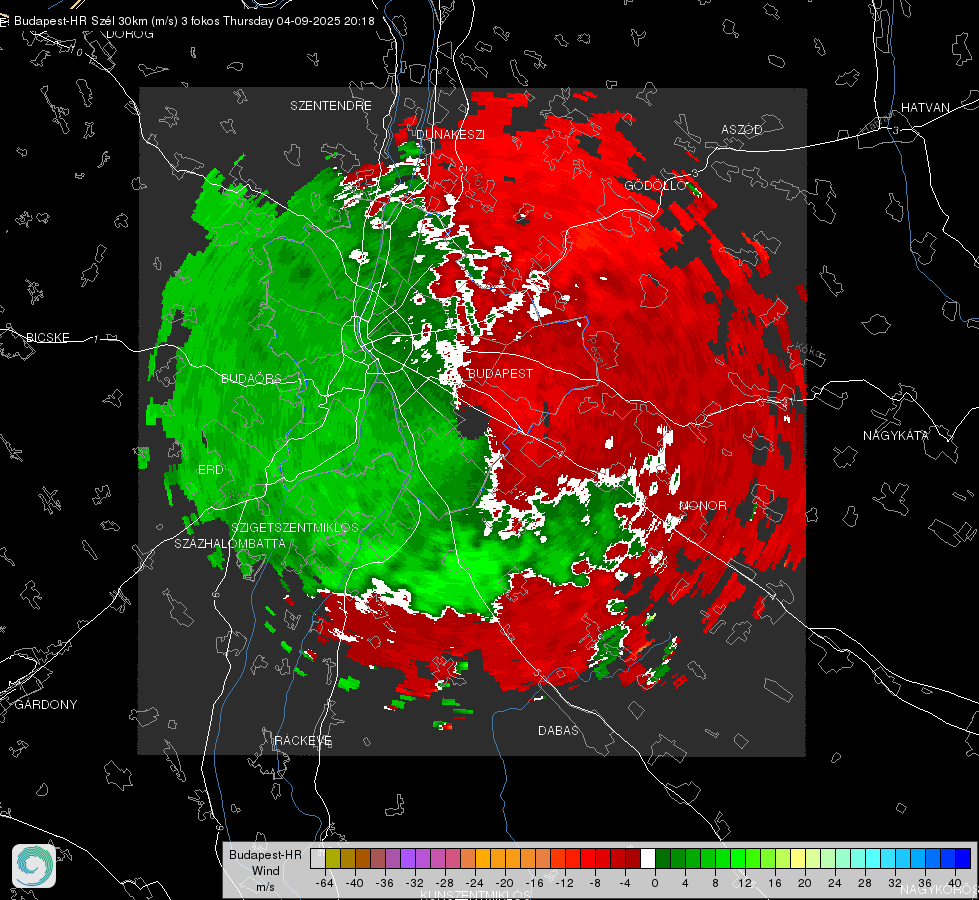Image resolution: width=979 pixels, height=900 pixels.
Task: Click the 20 legend value
Action: (805, 883)
